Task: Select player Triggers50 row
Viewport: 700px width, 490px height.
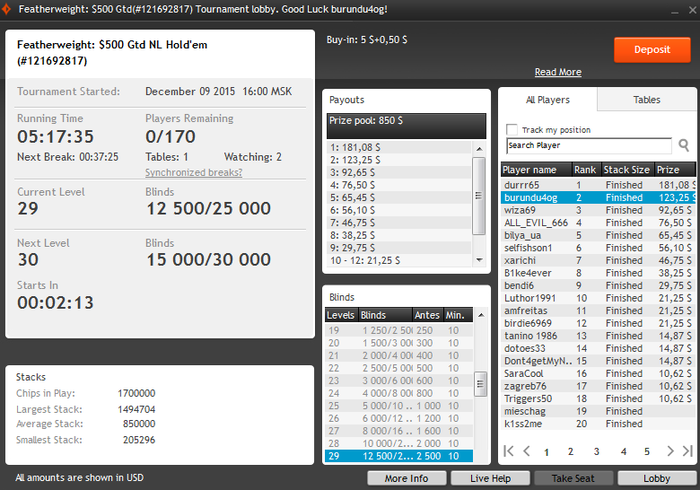Action: [x=598, y=399]
